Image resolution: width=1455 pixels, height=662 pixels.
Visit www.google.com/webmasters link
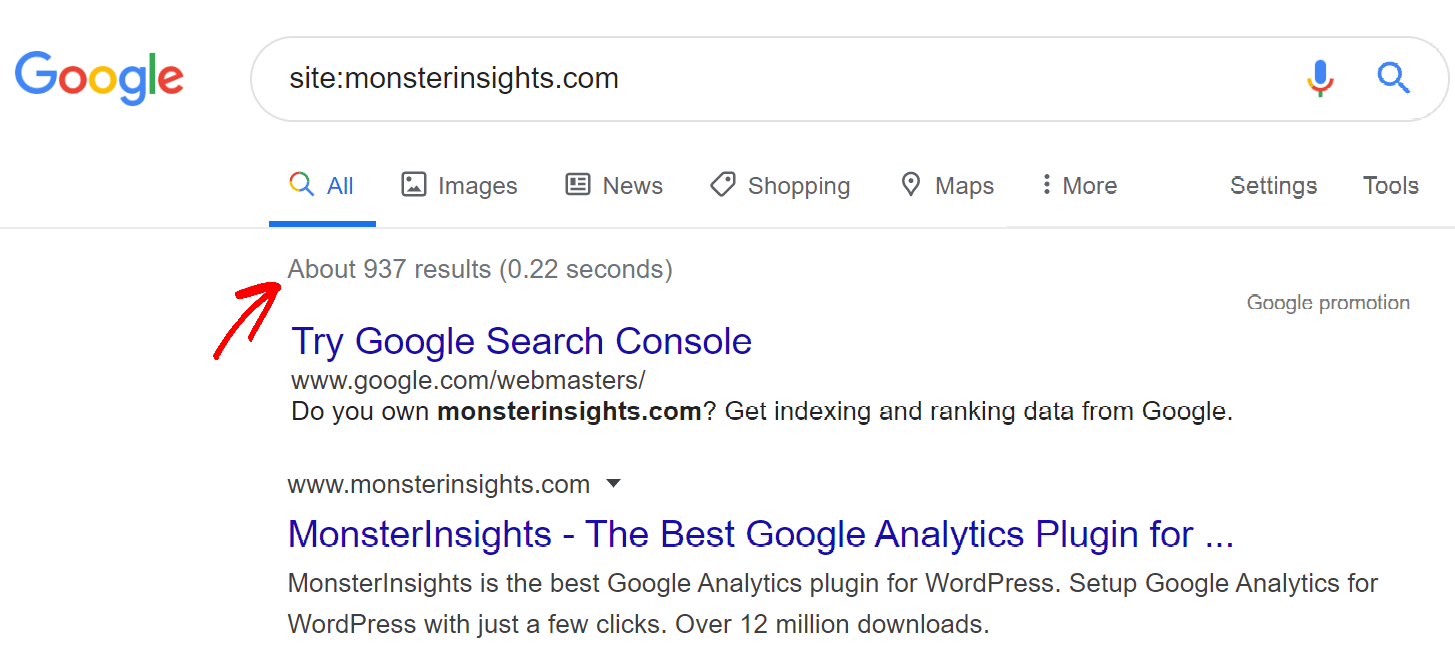click(467, 381)
